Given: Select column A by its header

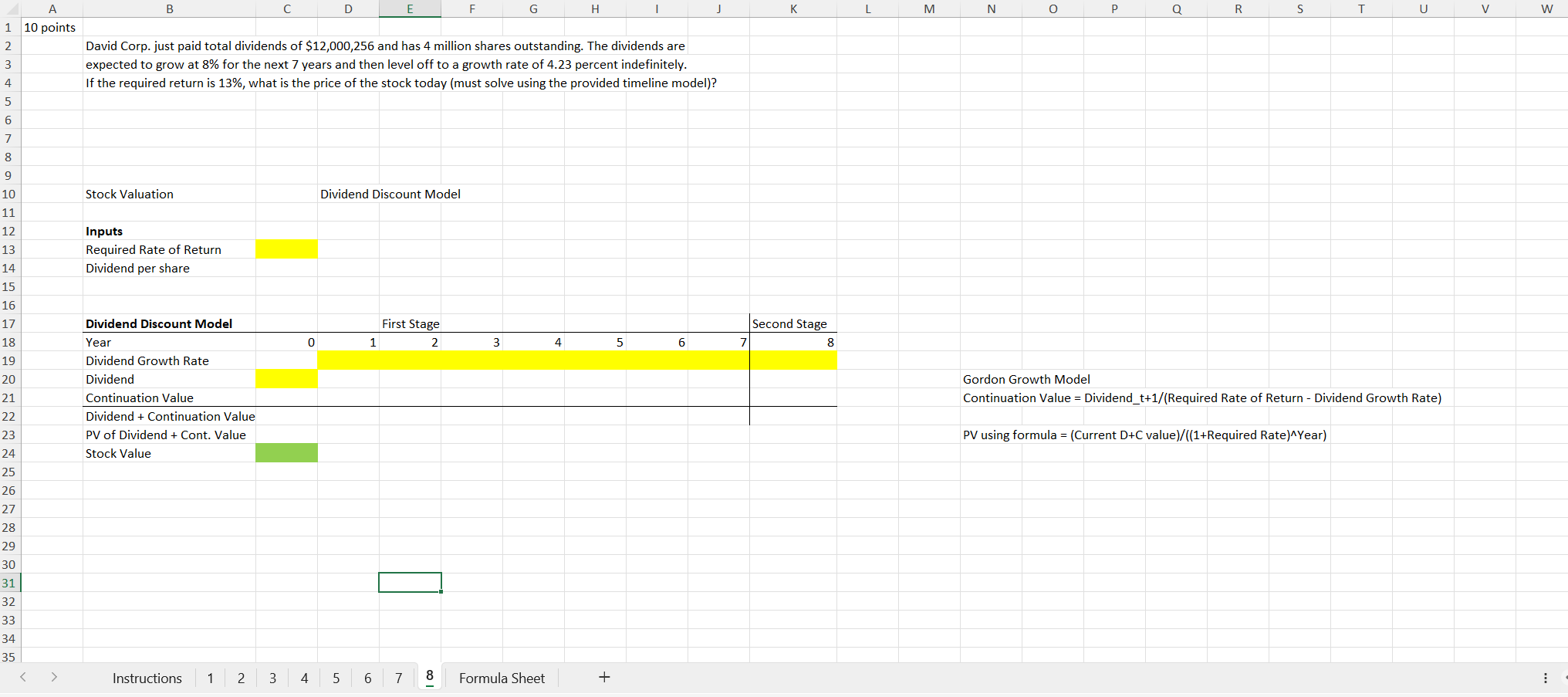Looking at the screenshot, I should 52,8.
